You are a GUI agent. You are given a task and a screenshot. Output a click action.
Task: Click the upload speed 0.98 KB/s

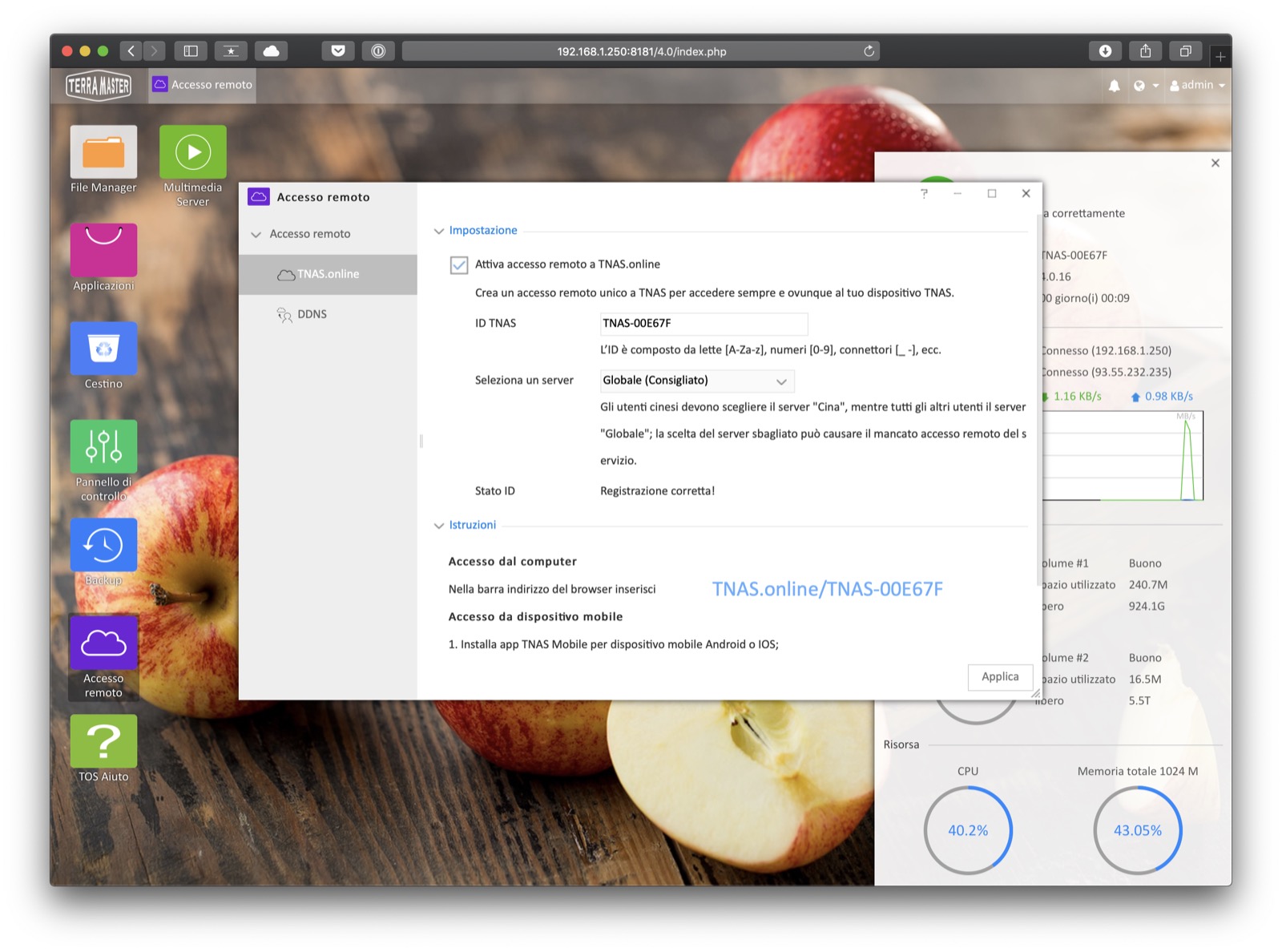[x=1162, y=397]
